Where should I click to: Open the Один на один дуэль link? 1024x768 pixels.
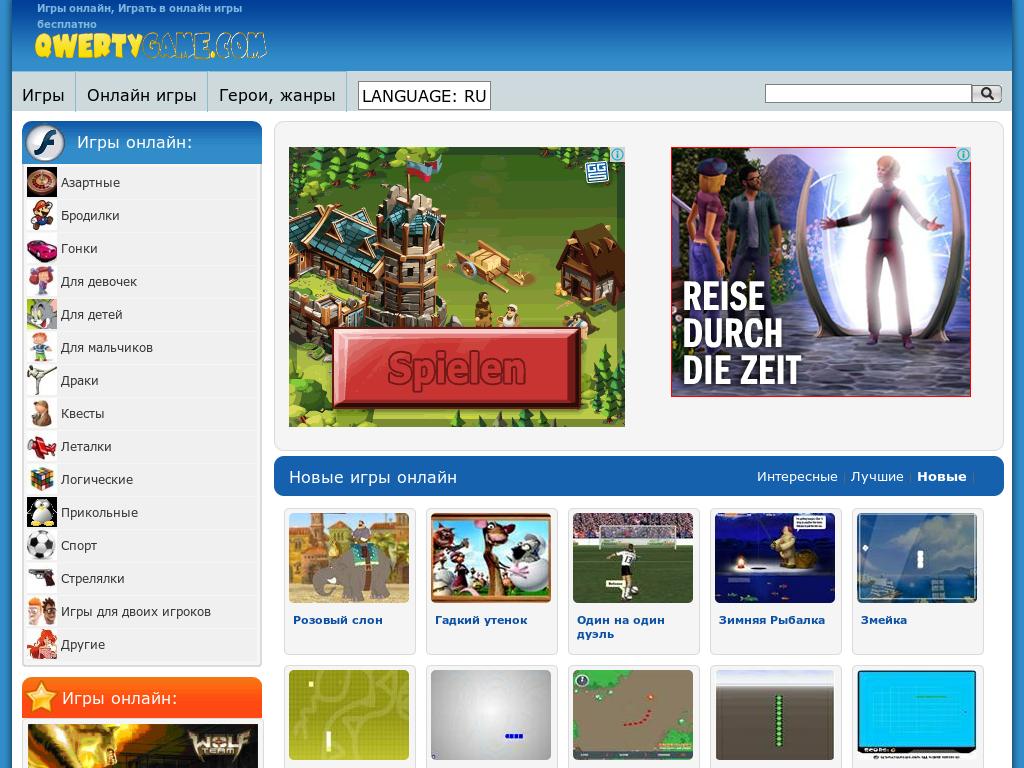620,627
